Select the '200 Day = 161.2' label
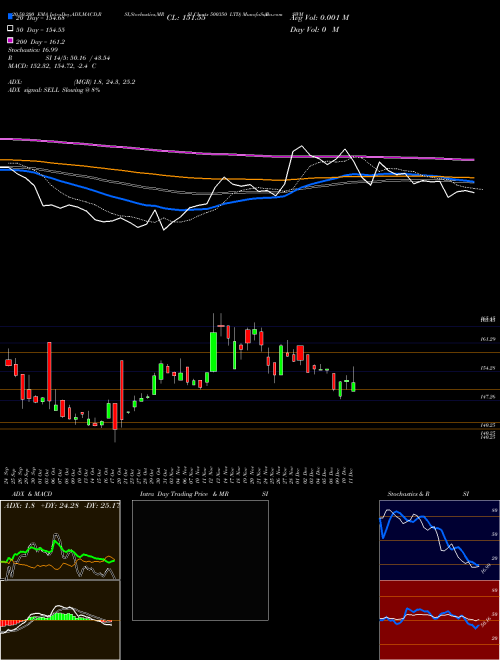This screenshot has height=660, width=500. click(40, 42)
